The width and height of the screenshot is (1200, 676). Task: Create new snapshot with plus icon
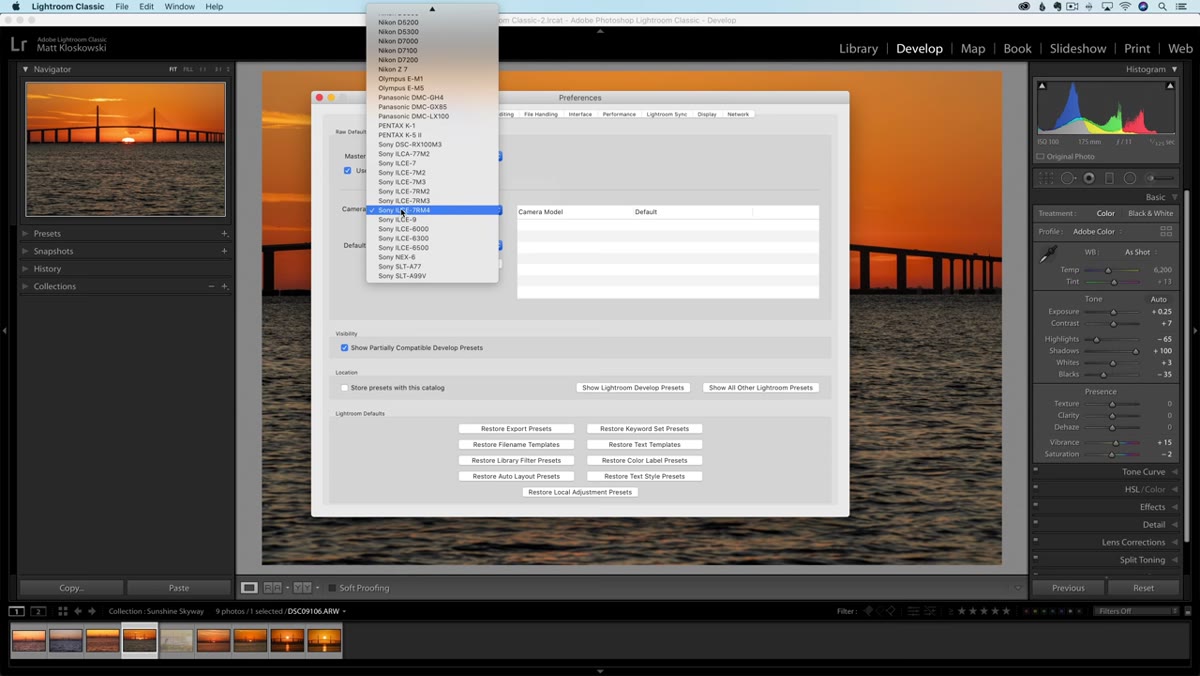(x=224, y=251)
